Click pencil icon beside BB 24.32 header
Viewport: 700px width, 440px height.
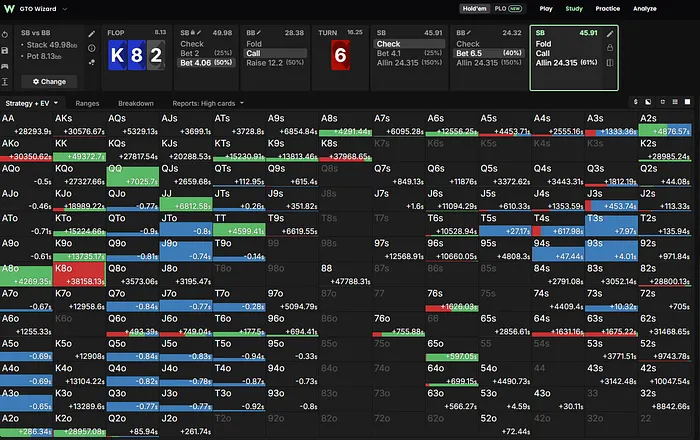pos(469,33)
